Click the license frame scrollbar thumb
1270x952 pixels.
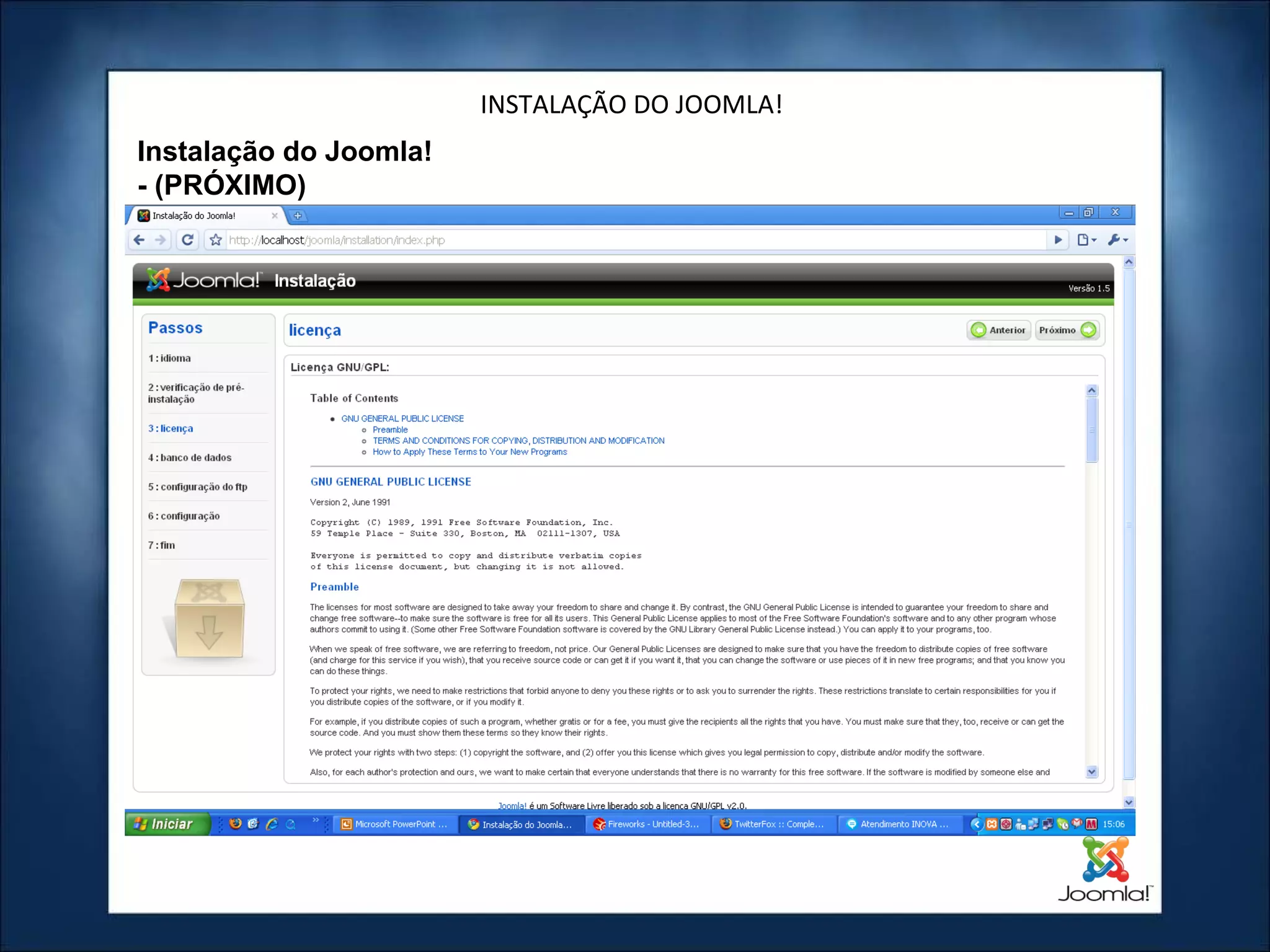click(x=1092, y=430)
